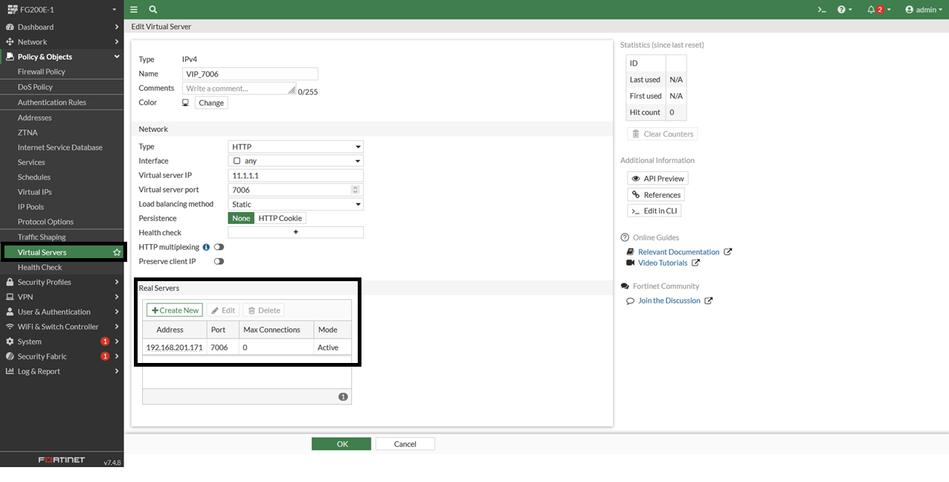Click the Change color button
Image resolution: width=949 pixels, height=482 pixels.
click(x=211, y=103)
